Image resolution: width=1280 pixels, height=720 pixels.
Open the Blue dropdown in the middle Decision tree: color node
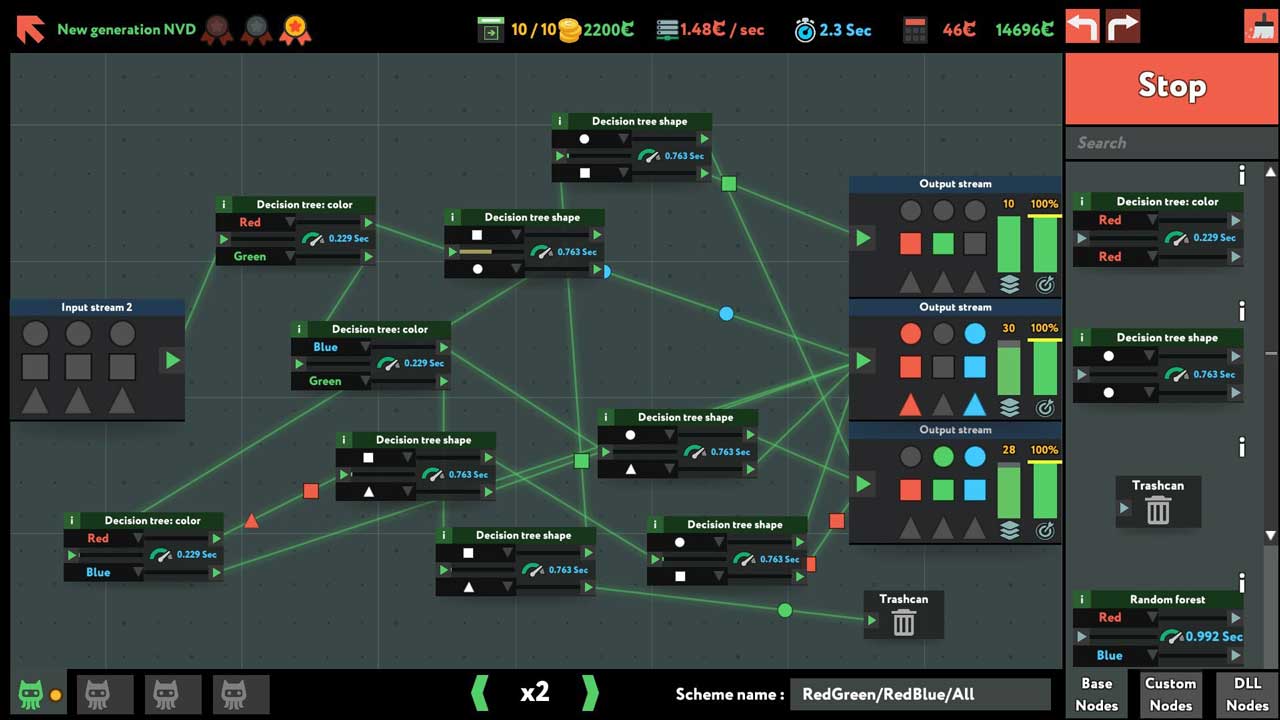point(331,347)
